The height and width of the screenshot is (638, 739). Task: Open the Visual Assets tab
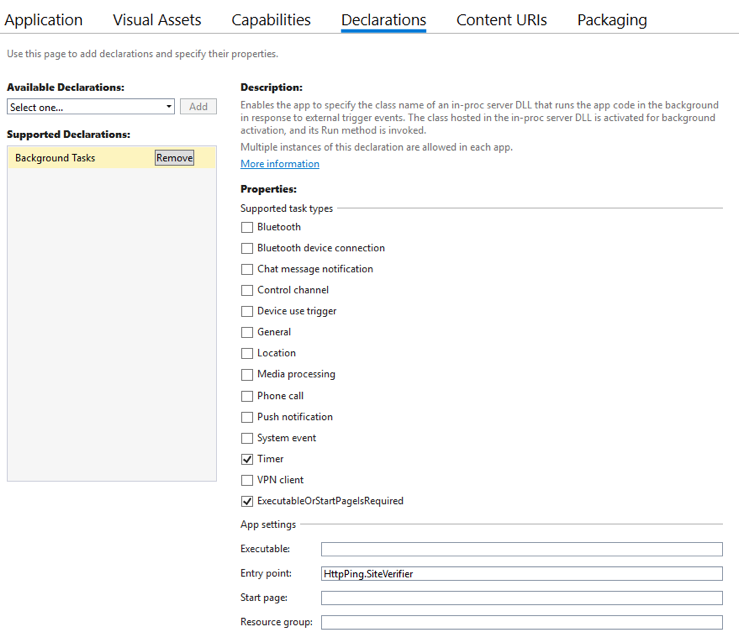157,20
